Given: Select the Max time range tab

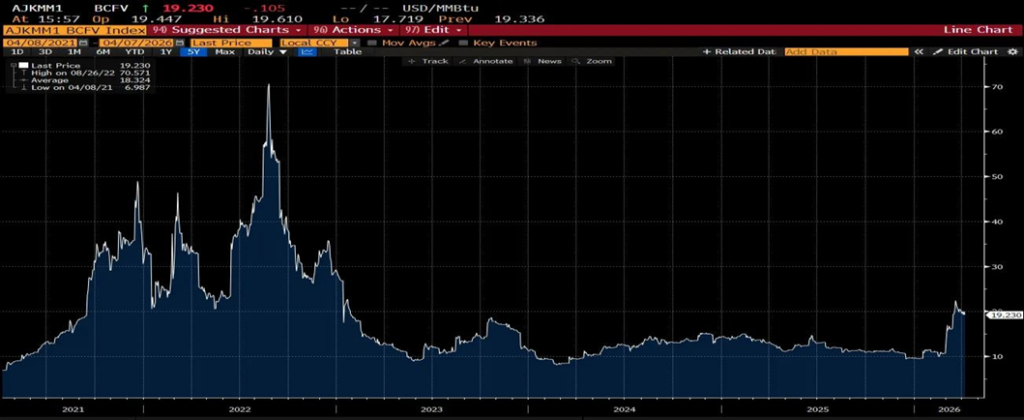Looking at the screenshot, I should coord(225,52).
